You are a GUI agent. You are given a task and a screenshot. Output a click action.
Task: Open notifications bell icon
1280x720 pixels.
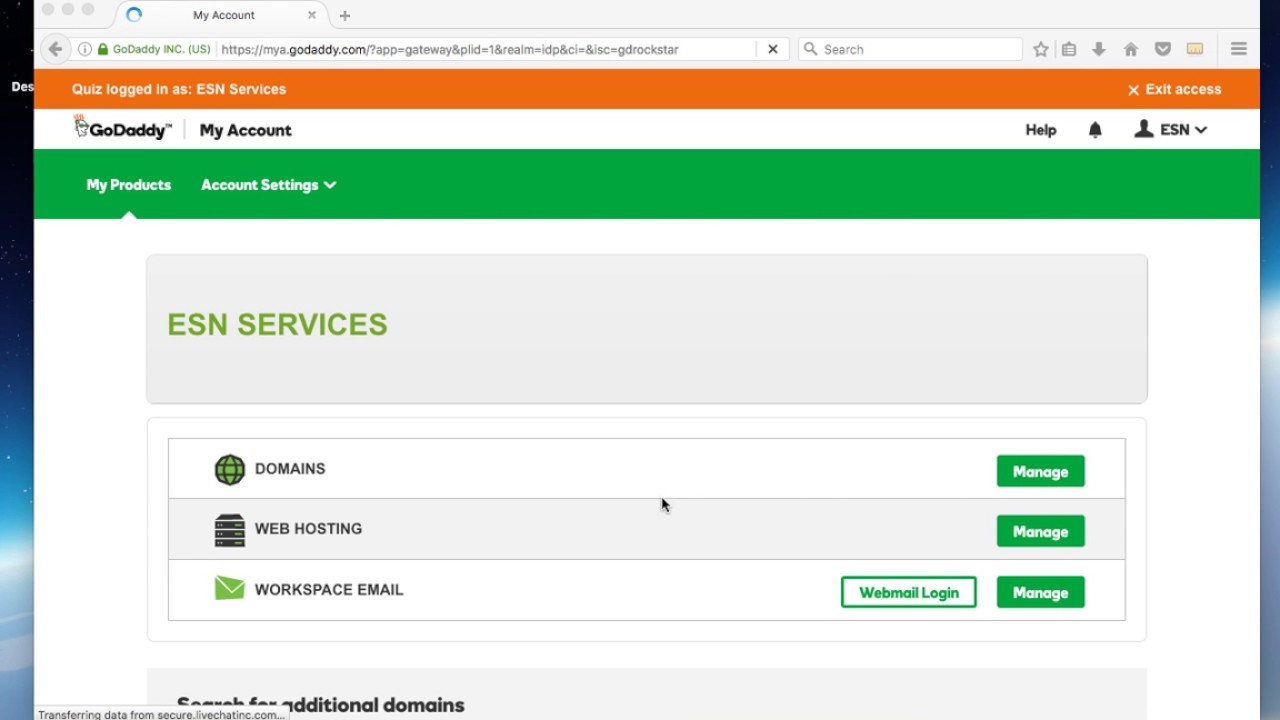point(1095,130)
